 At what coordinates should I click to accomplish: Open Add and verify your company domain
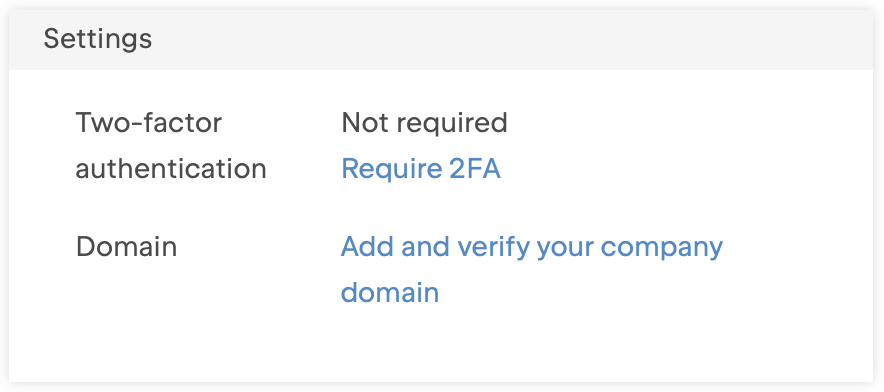[x=532, y=270]
